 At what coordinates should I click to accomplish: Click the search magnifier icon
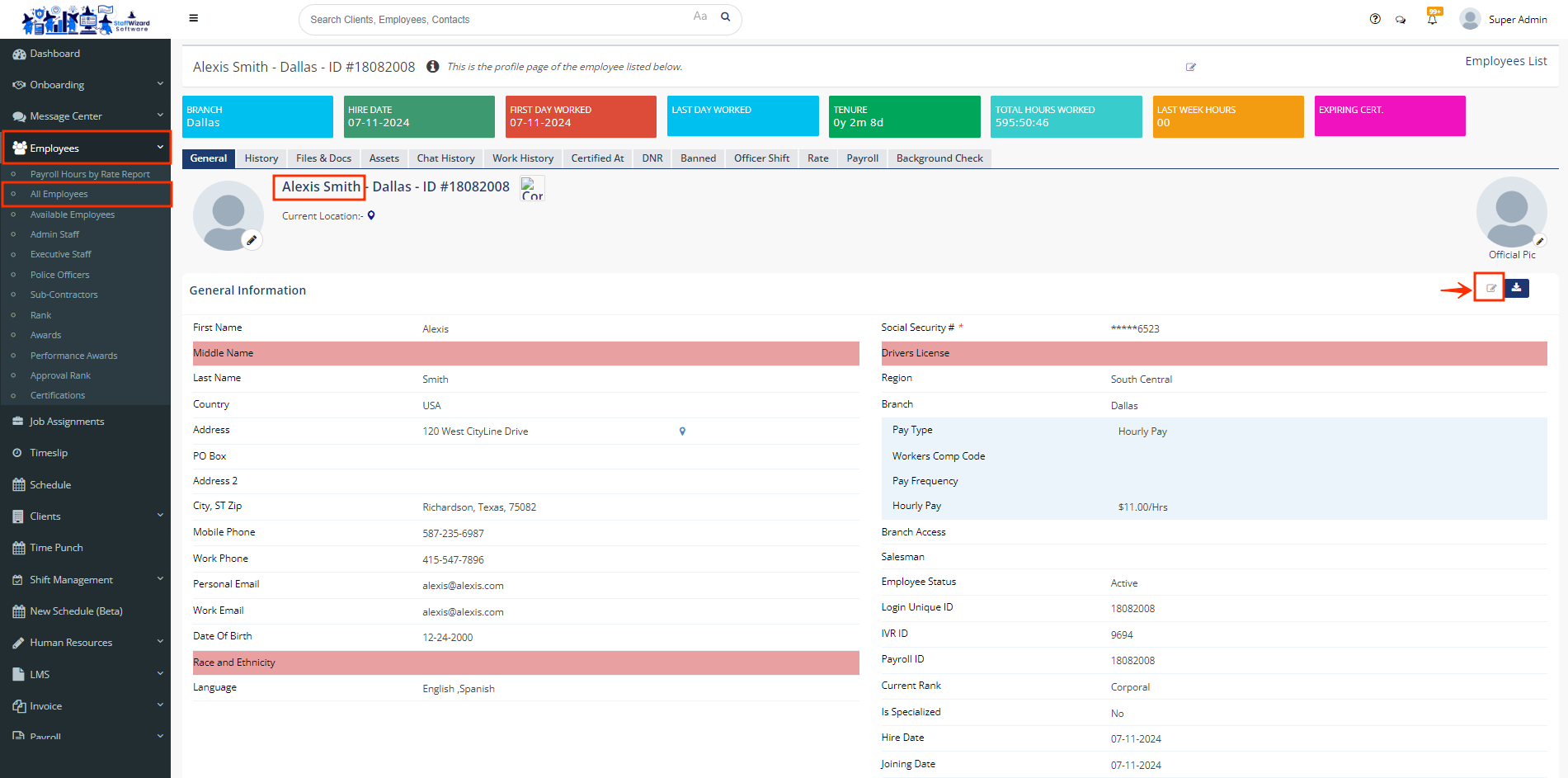(x=726, y=17)
